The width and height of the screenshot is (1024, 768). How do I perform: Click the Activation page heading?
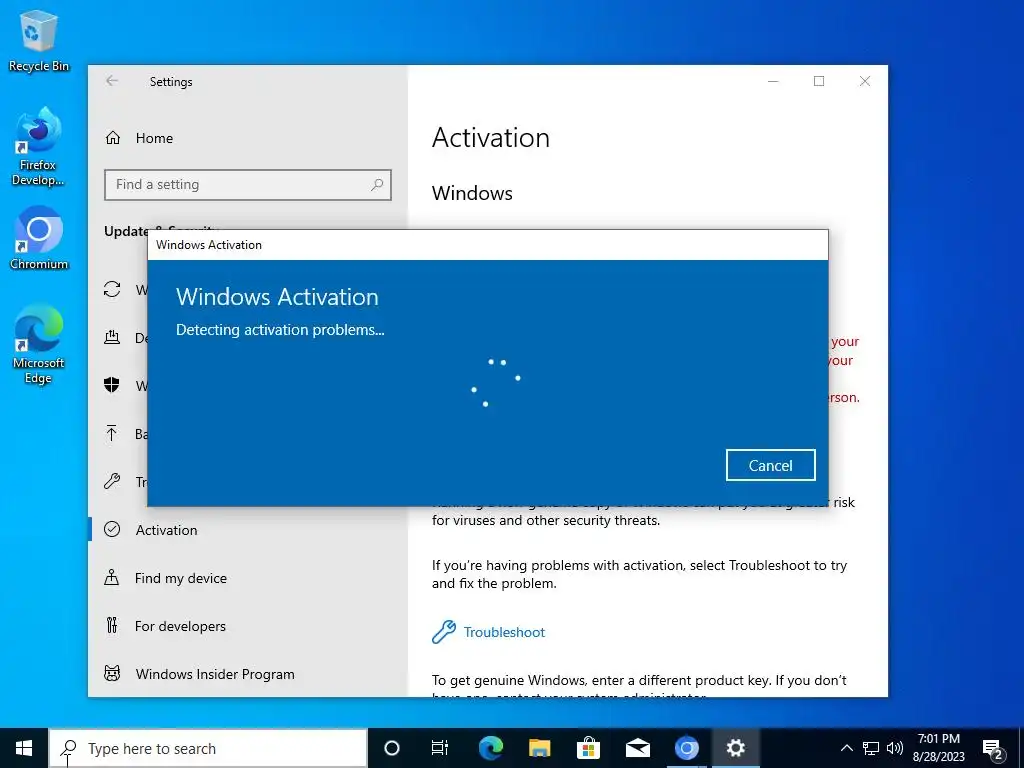490,138
